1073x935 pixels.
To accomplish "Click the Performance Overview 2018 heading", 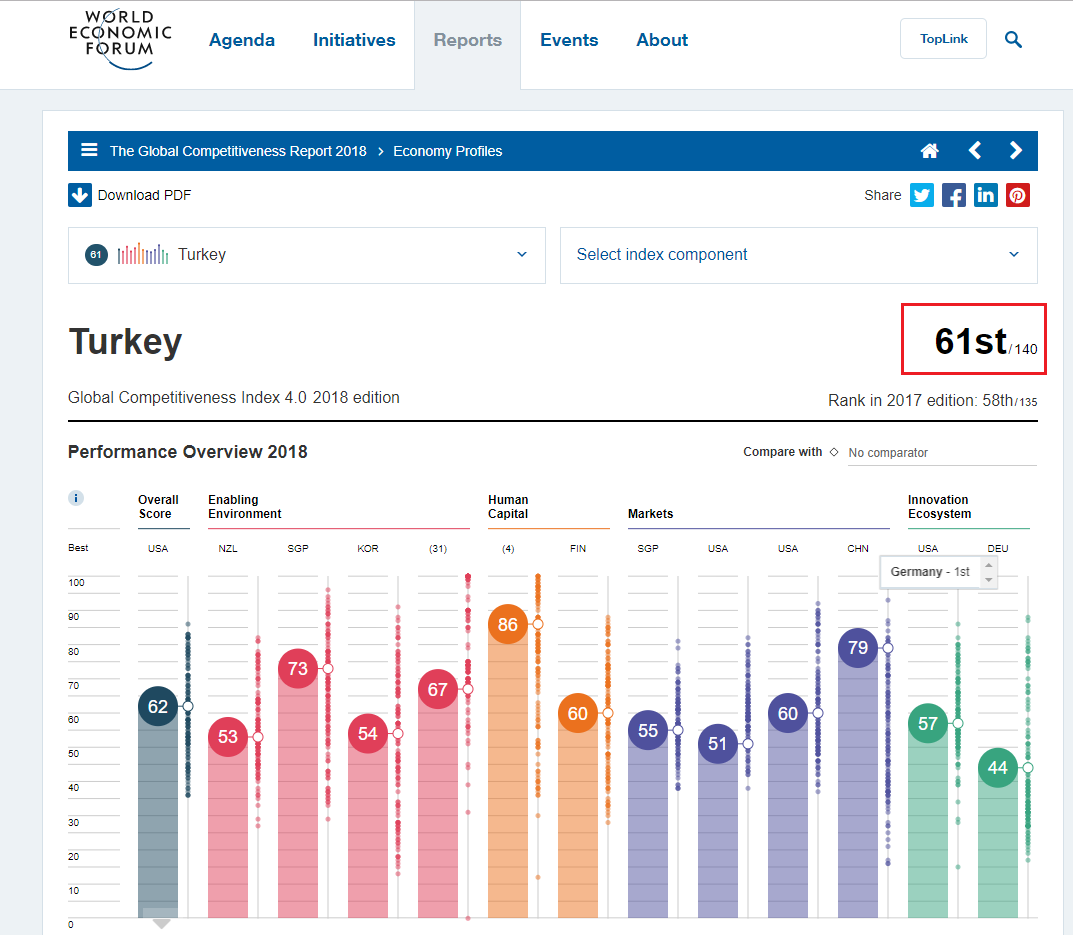I will pos(188,452).
